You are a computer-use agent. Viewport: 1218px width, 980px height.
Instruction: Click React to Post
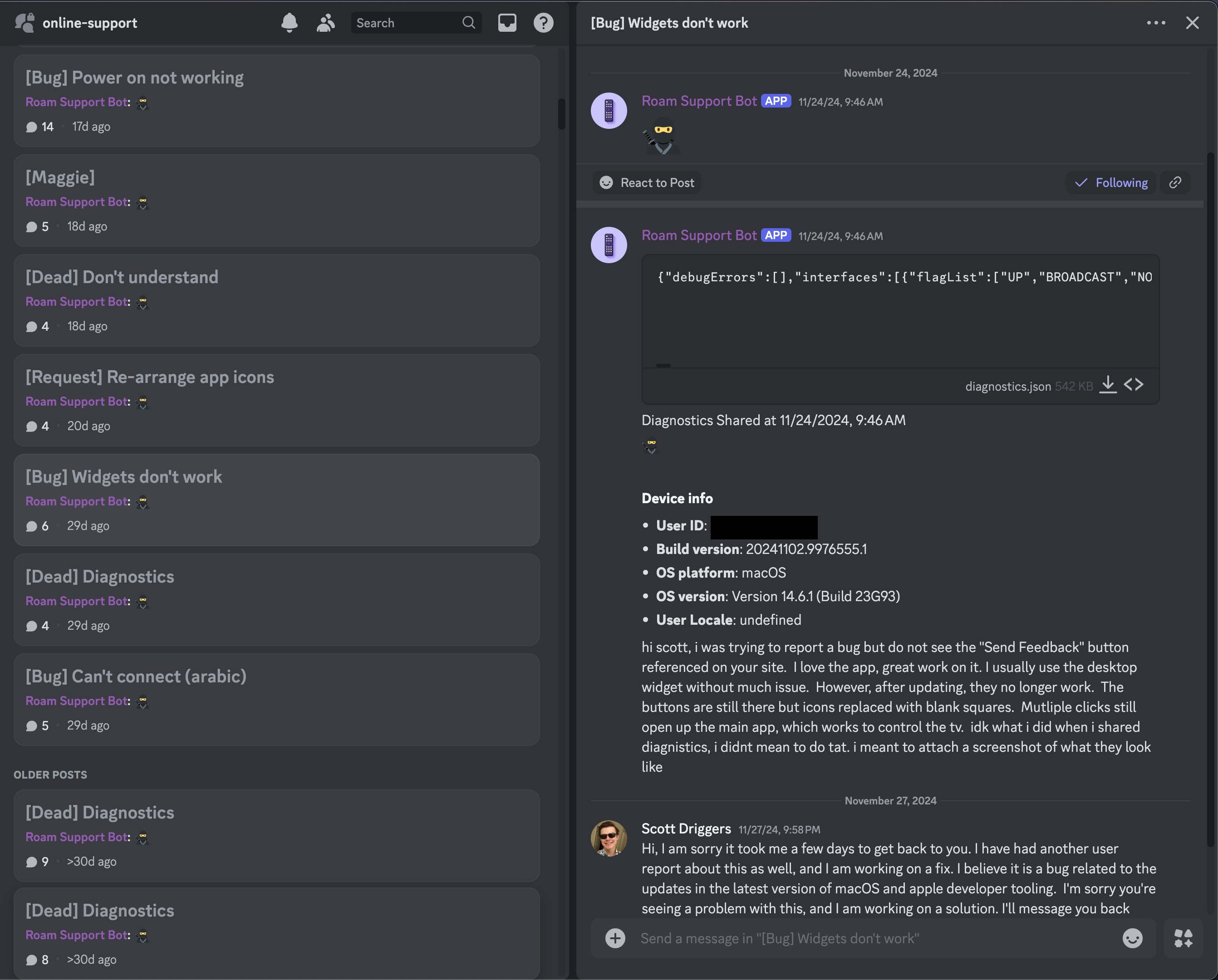point(646,182)
